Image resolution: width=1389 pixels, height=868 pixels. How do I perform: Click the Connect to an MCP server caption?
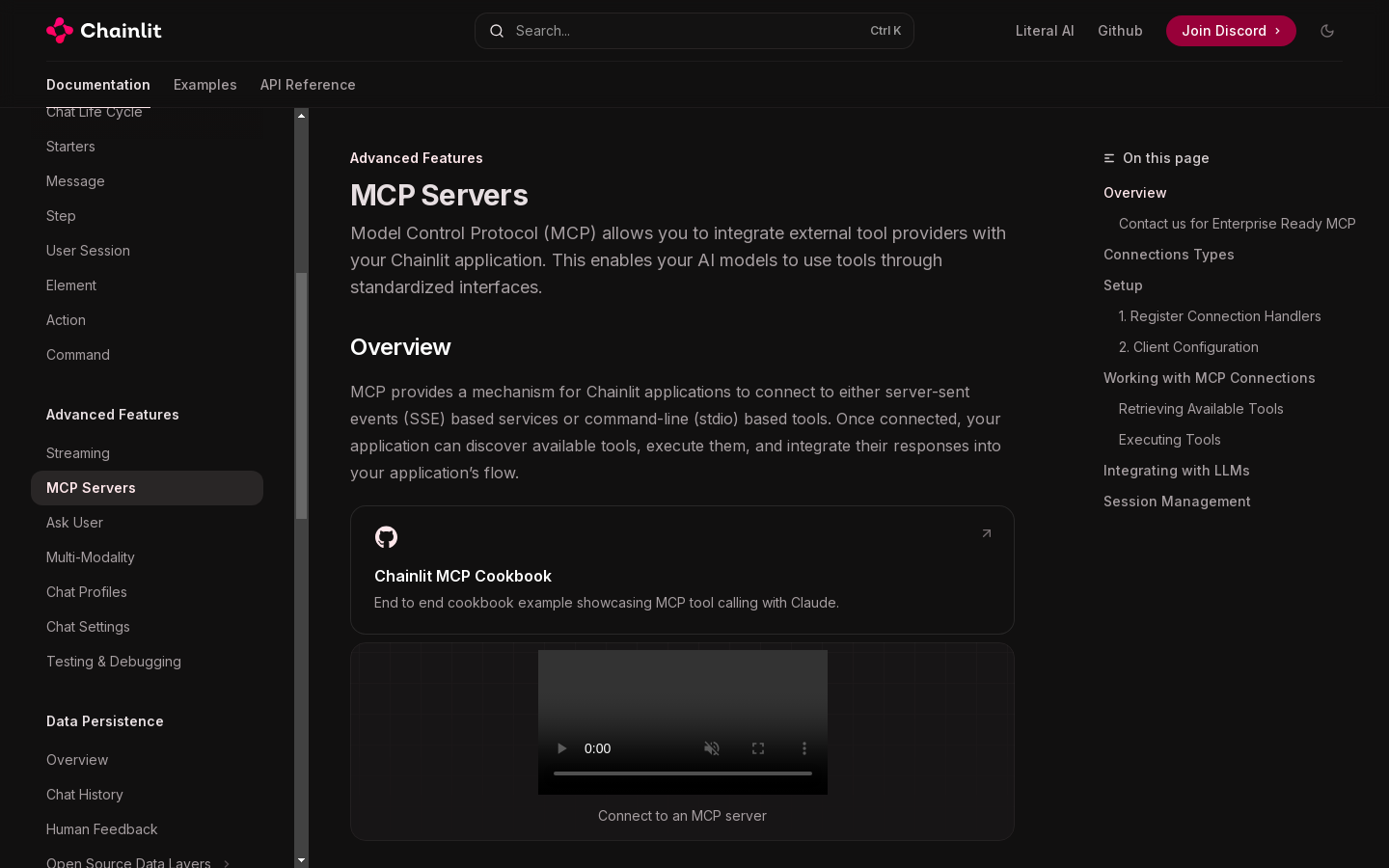coord(682,816)
